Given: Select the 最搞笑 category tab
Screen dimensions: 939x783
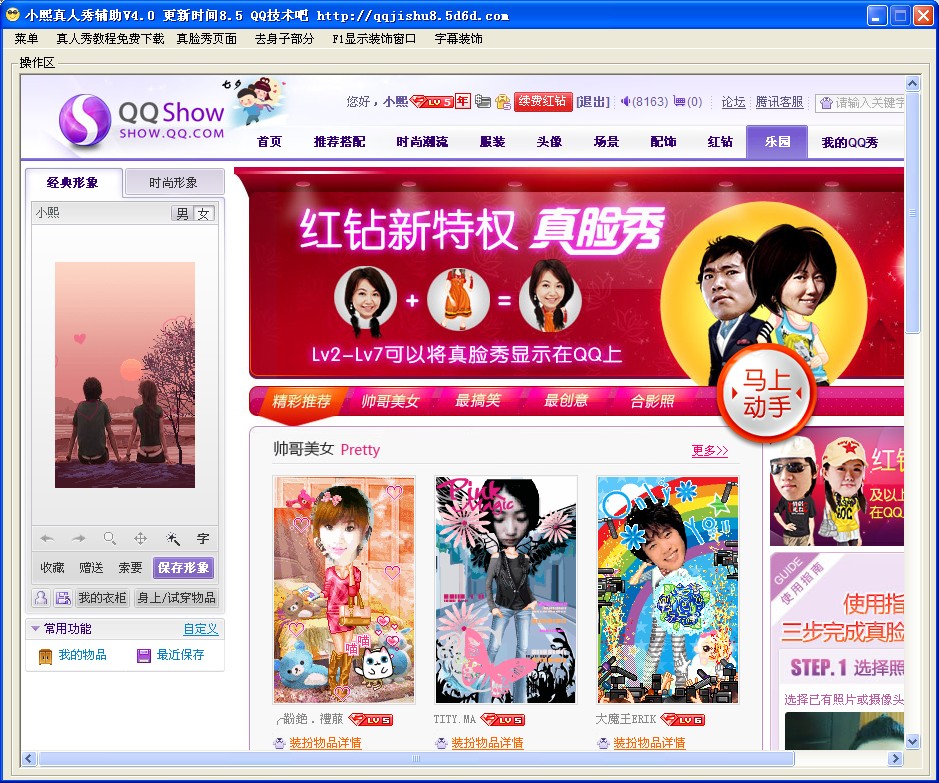Looking at the screenshot, I should pyautogui.click(x=477, y=400).
